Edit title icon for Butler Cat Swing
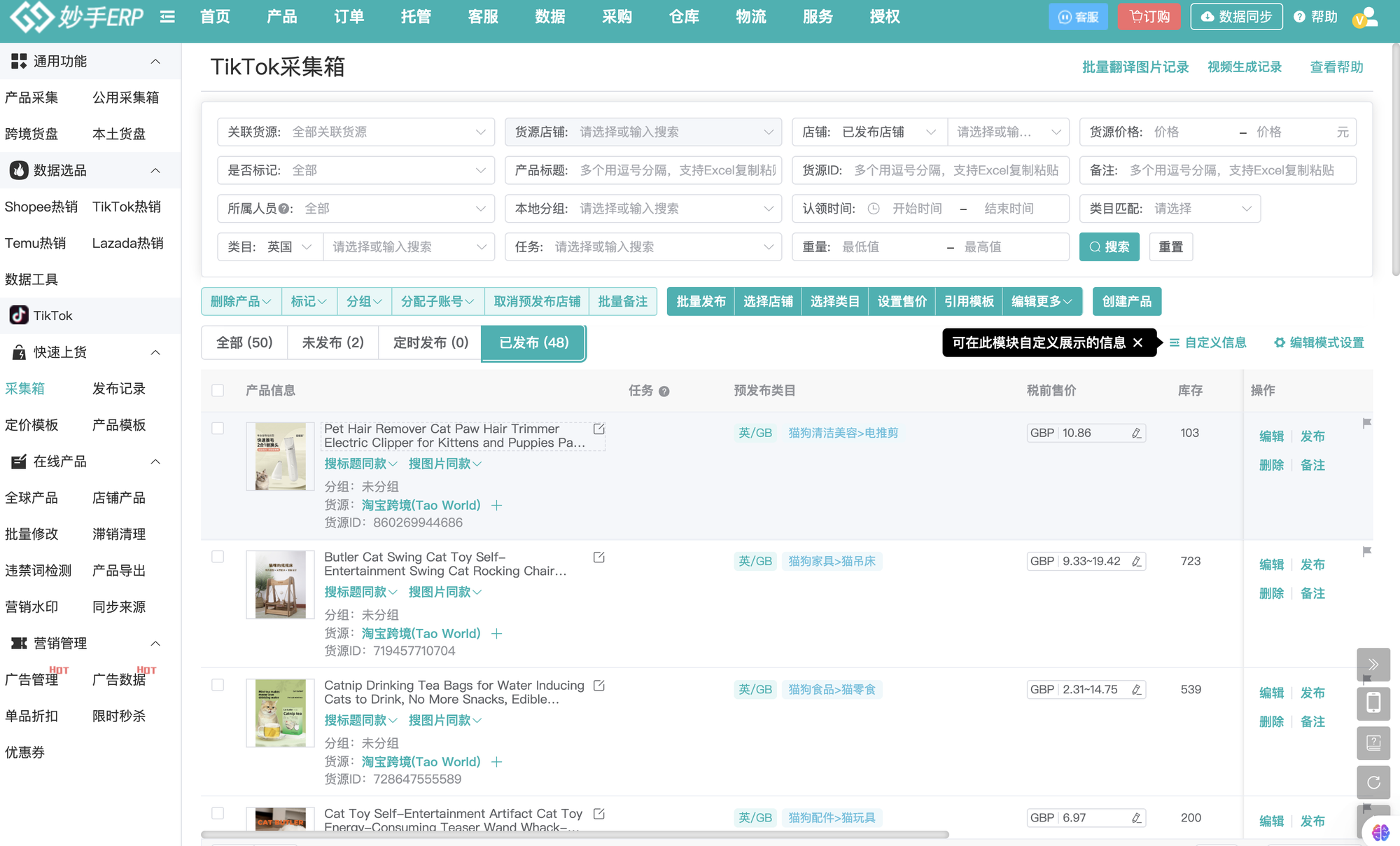Viewport: 1400px width, 846px height. (599, 557)
